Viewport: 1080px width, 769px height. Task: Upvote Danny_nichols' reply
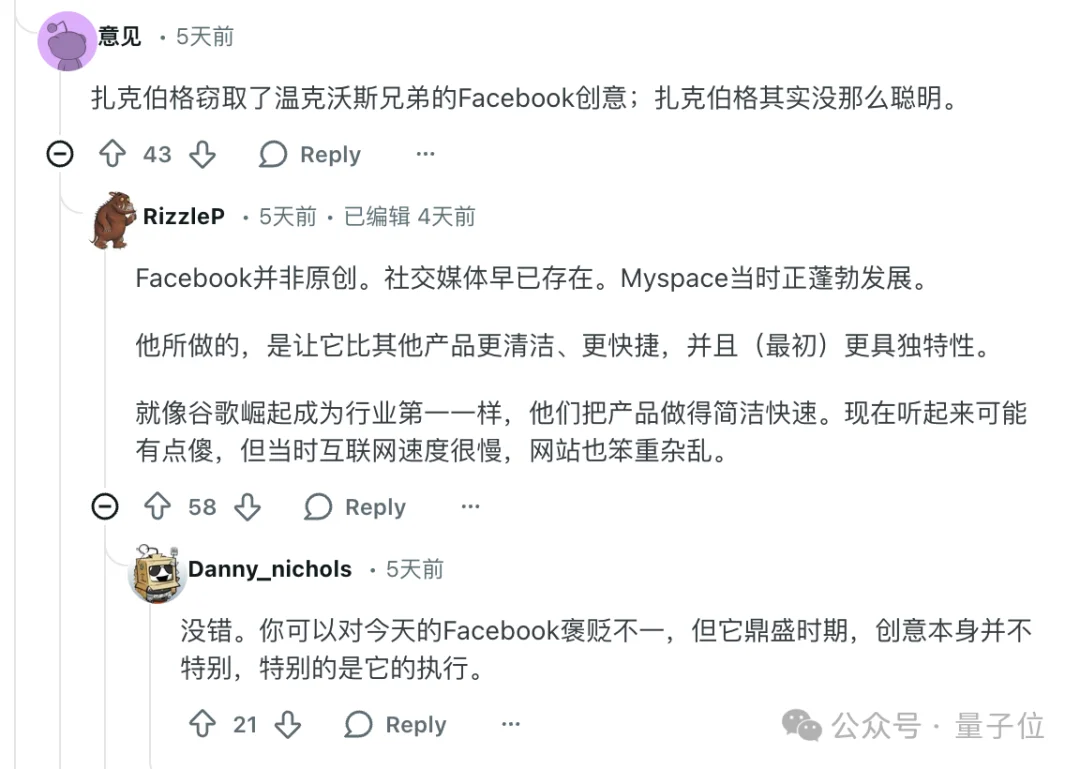[203, 725]
